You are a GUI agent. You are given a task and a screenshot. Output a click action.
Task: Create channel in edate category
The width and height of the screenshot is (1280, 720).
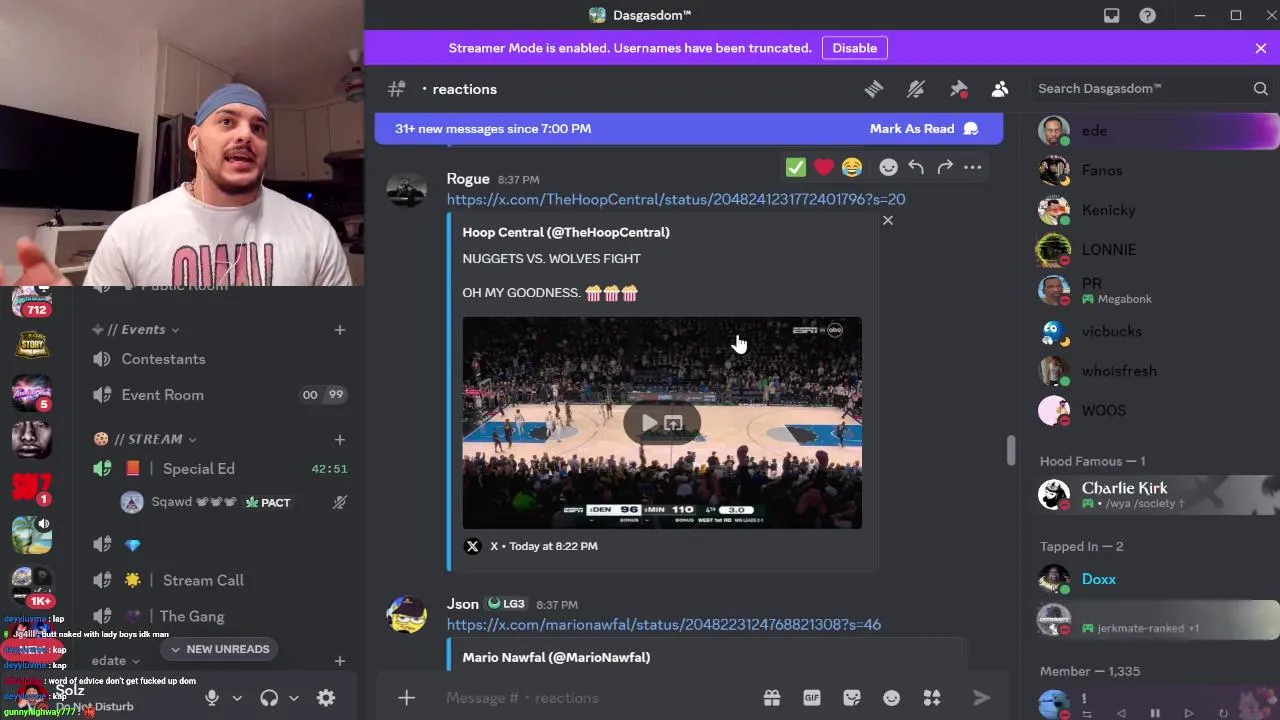tap(340, 661)
